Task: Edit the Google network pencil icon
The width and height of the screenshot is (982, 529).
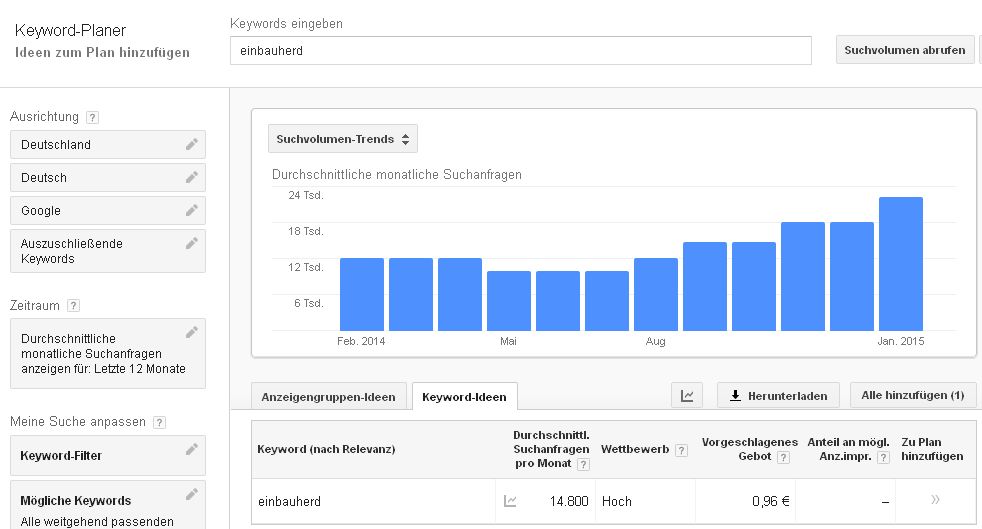Action: (x=192, y=210)
